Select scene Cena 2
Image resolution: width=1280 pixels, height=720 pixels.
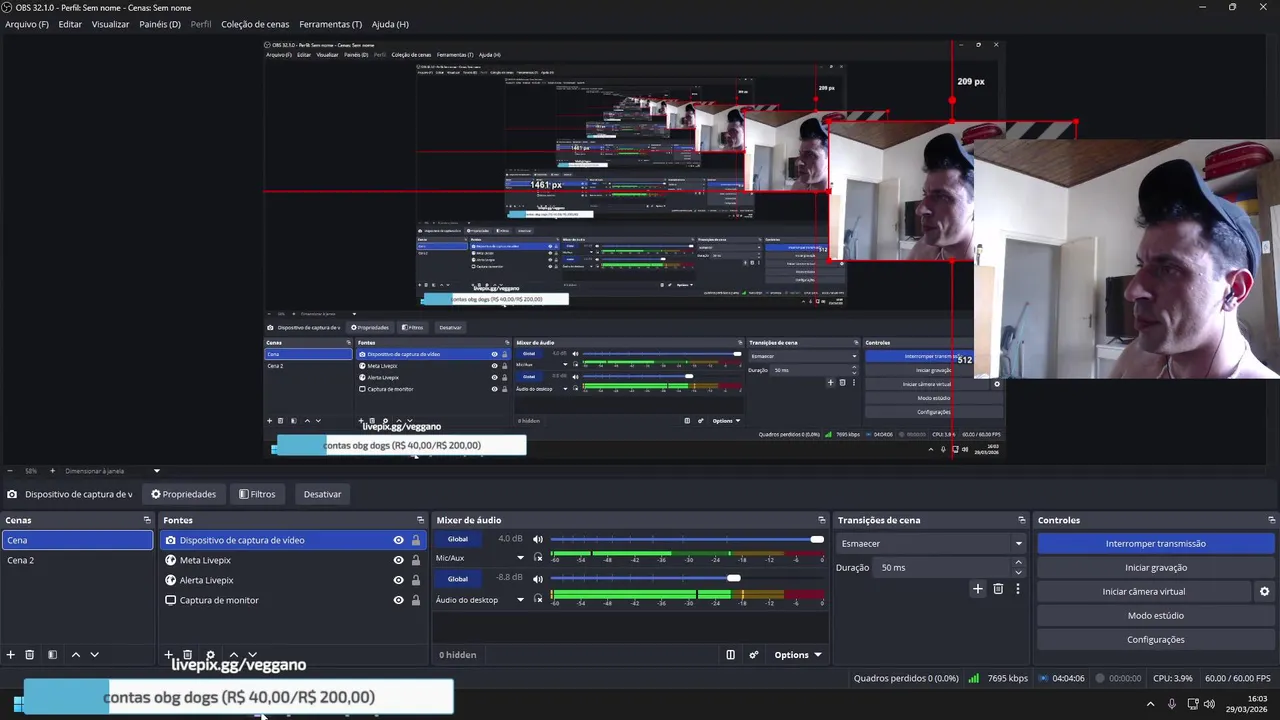[77, 560]
